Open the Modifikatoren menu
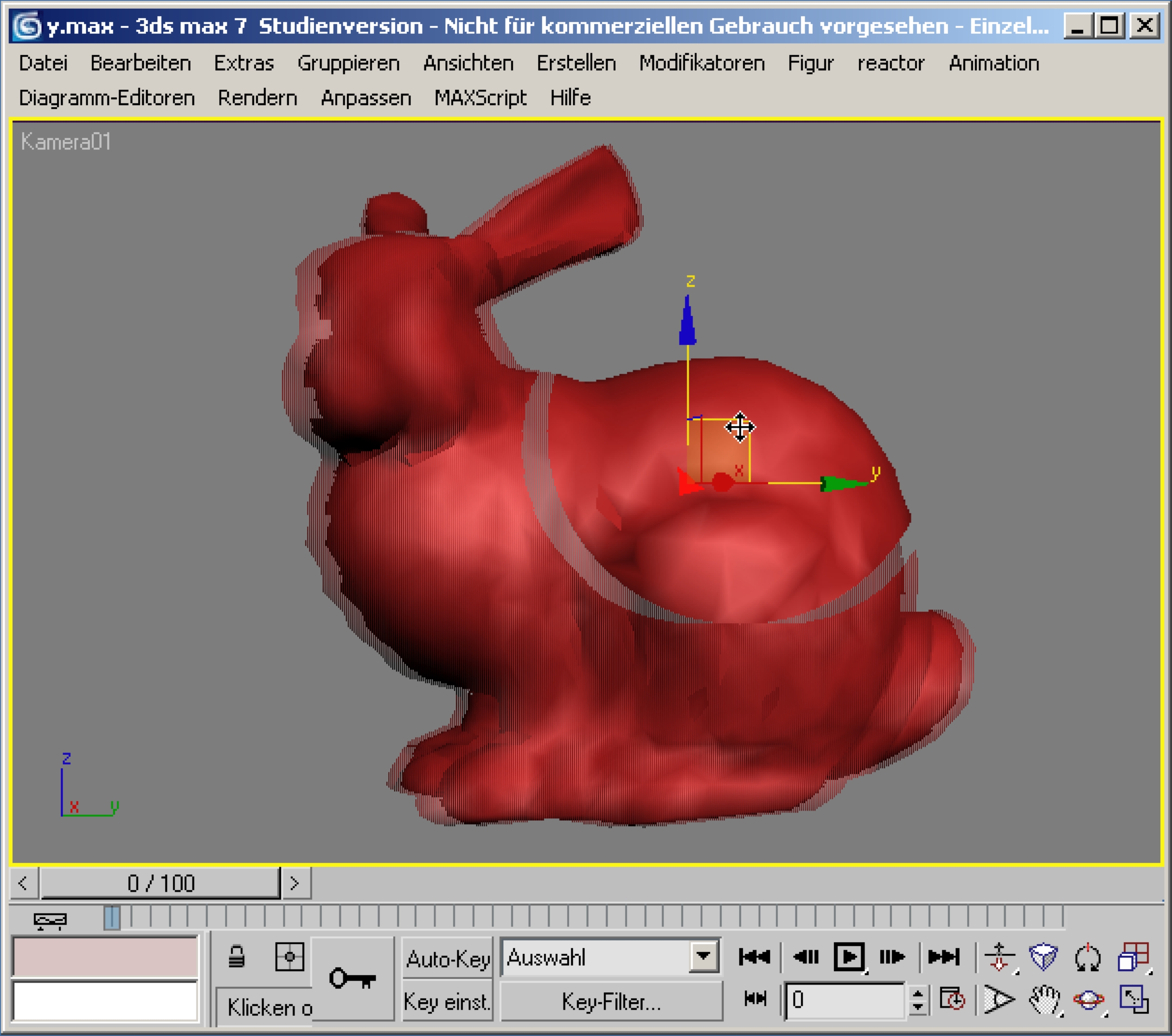Image resolution: width=1172 pixels, height=1036 pixels. (x=702, y=63)
